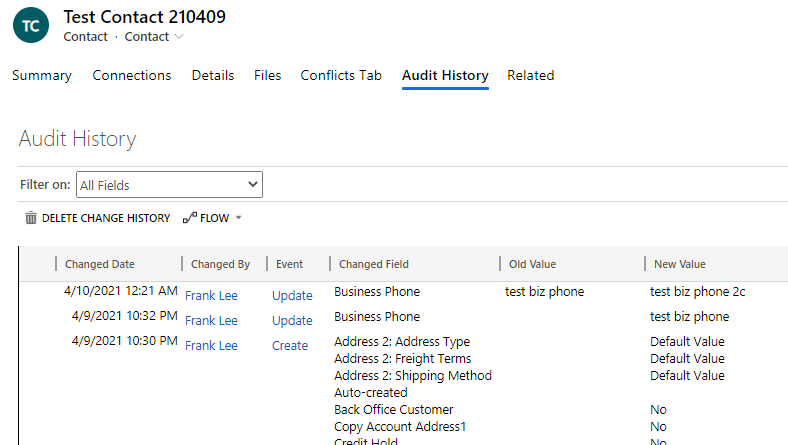This screenshot has width=788, height=445.
Task: Expand the Flow dropdown arrow
Action: [239, 218]
